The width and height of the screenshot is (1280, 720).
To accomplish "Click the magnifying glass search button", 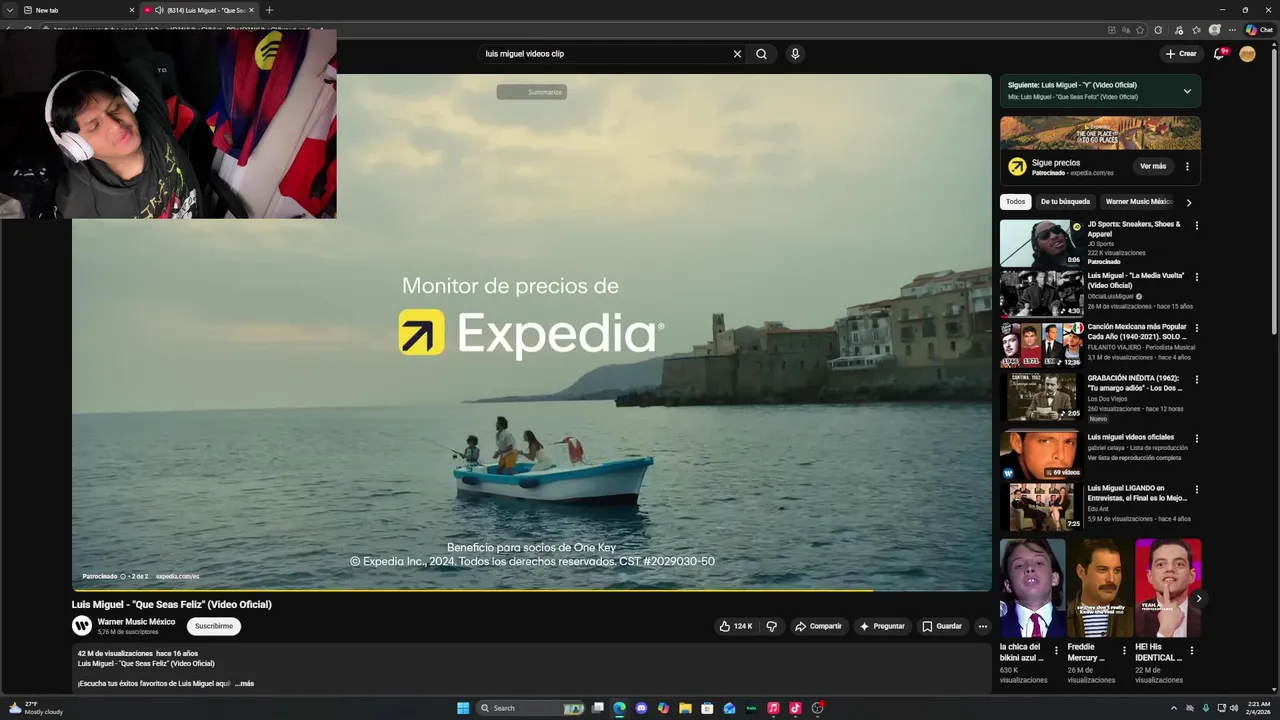I will click(761, 54).
